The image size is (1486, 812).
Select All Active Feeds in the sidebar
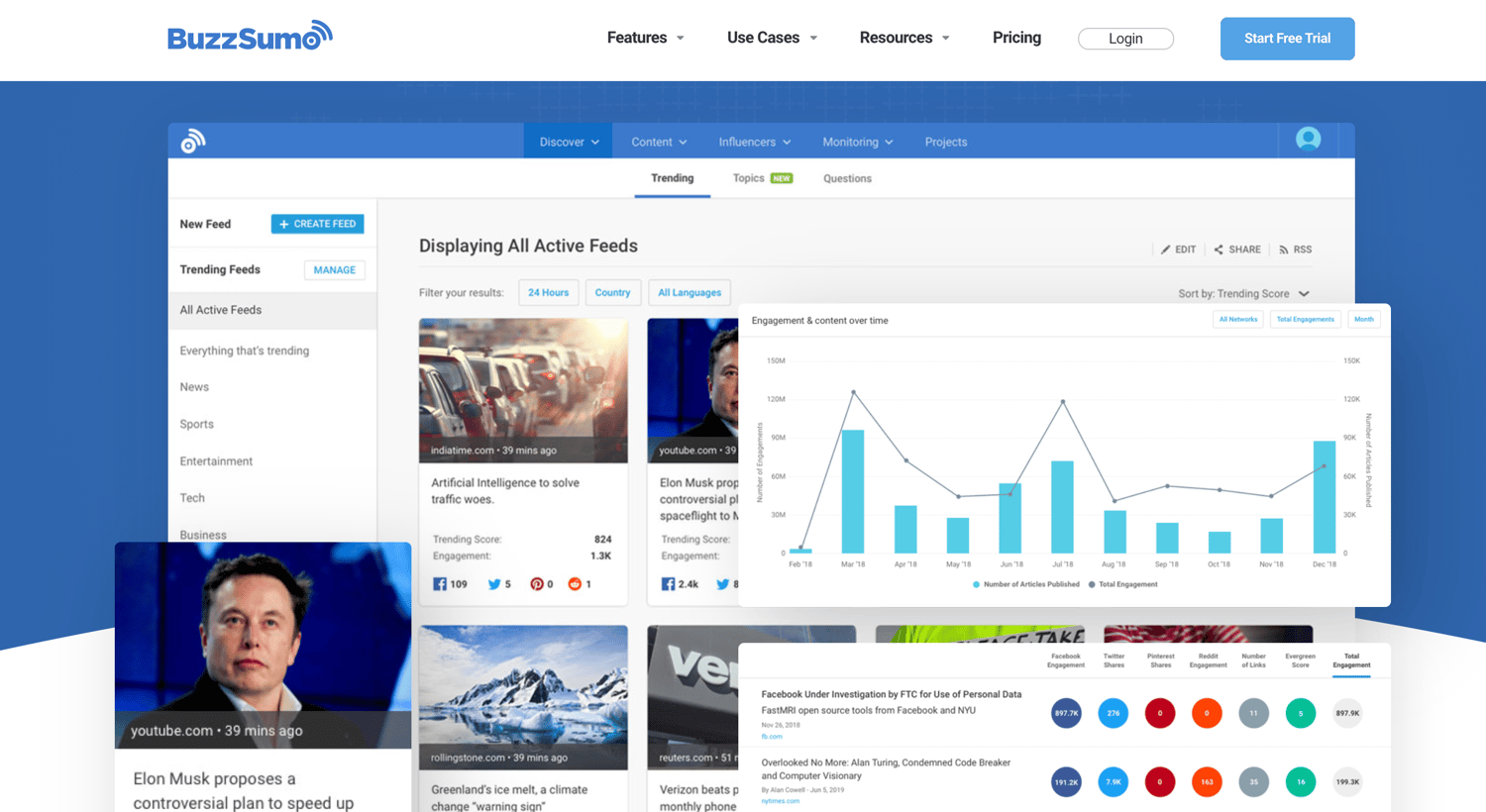[x=272, y=310]
